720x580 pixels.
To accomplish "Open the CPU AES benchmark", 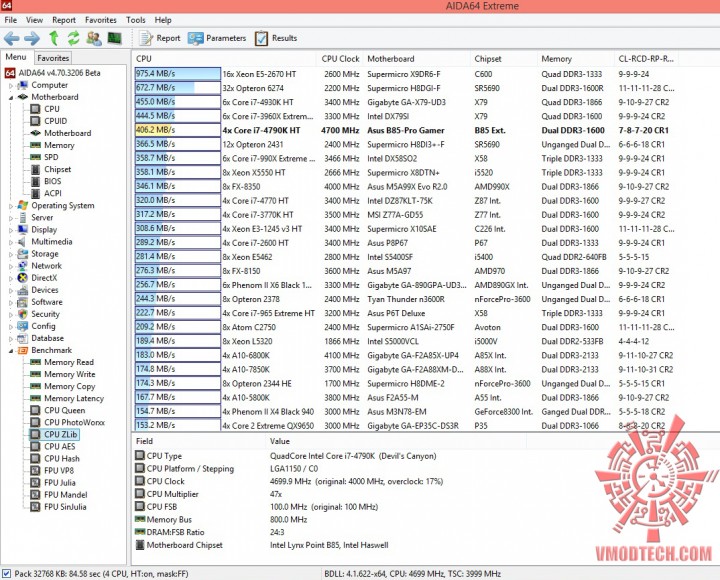I will coord(60,447).
